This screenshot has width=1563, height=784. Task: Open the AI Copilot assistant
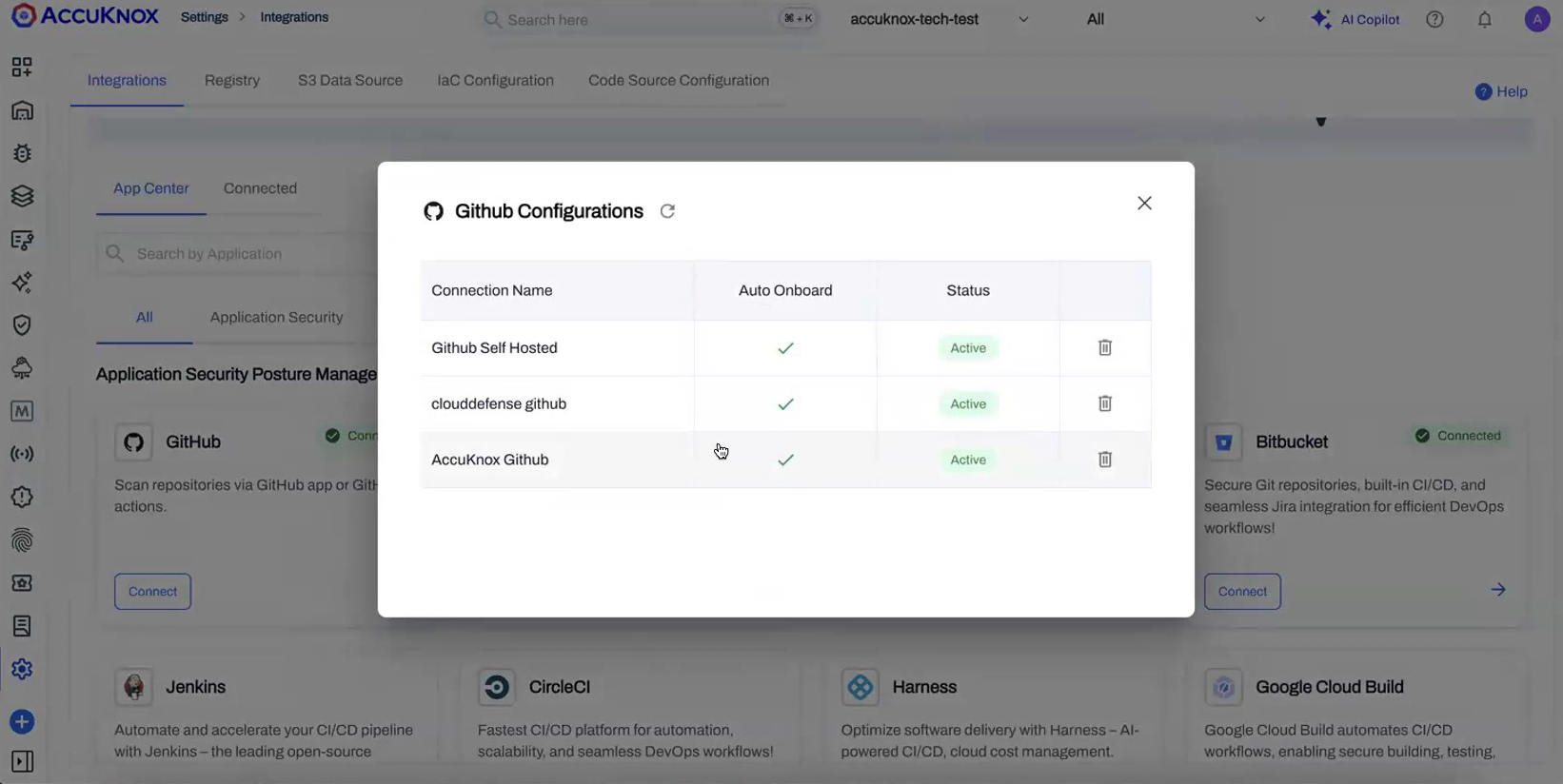pyautogui.click(x=1355, y=19)
